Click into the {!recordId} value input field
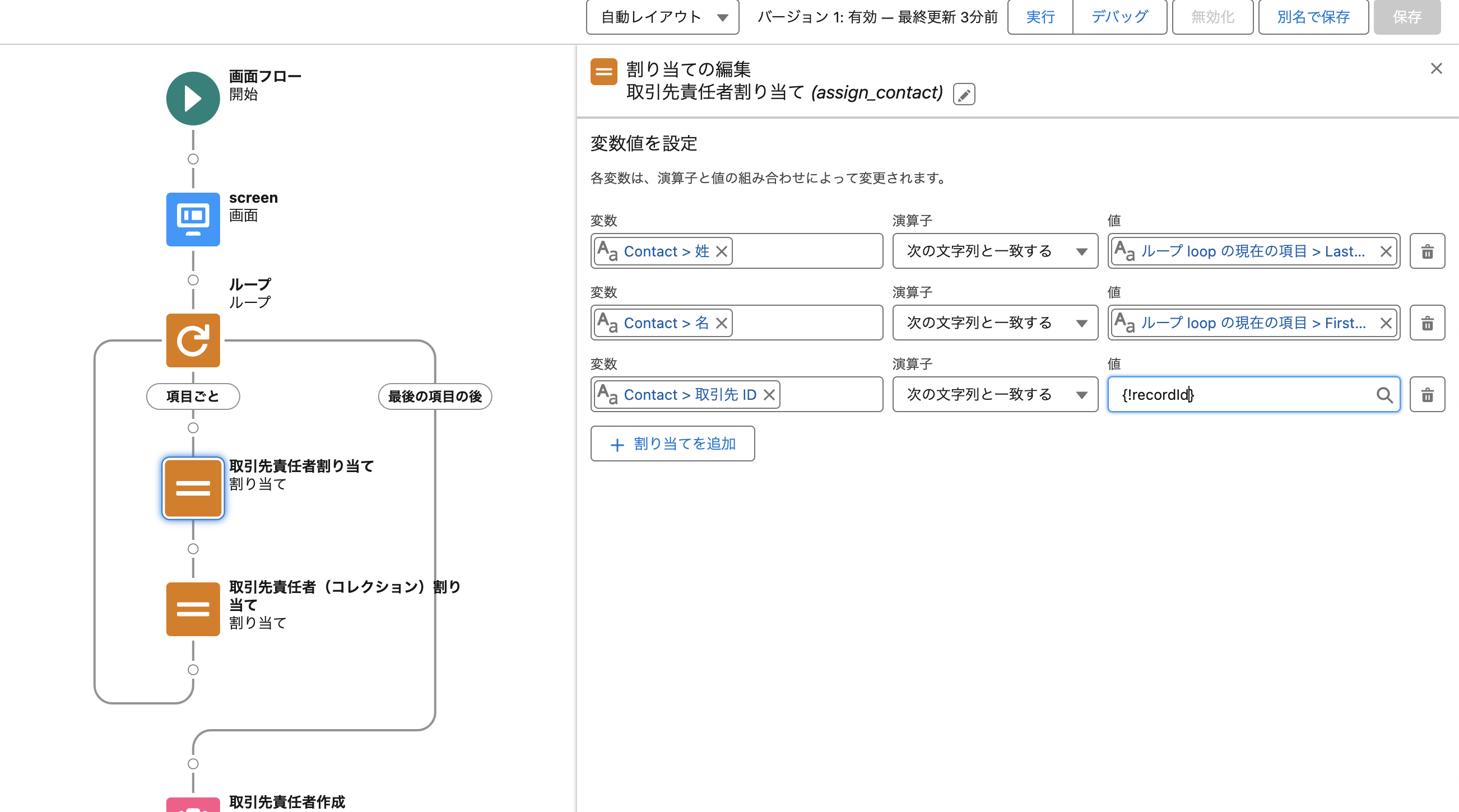Screen dimensions: 1459x812 [x=1240, y=395]
